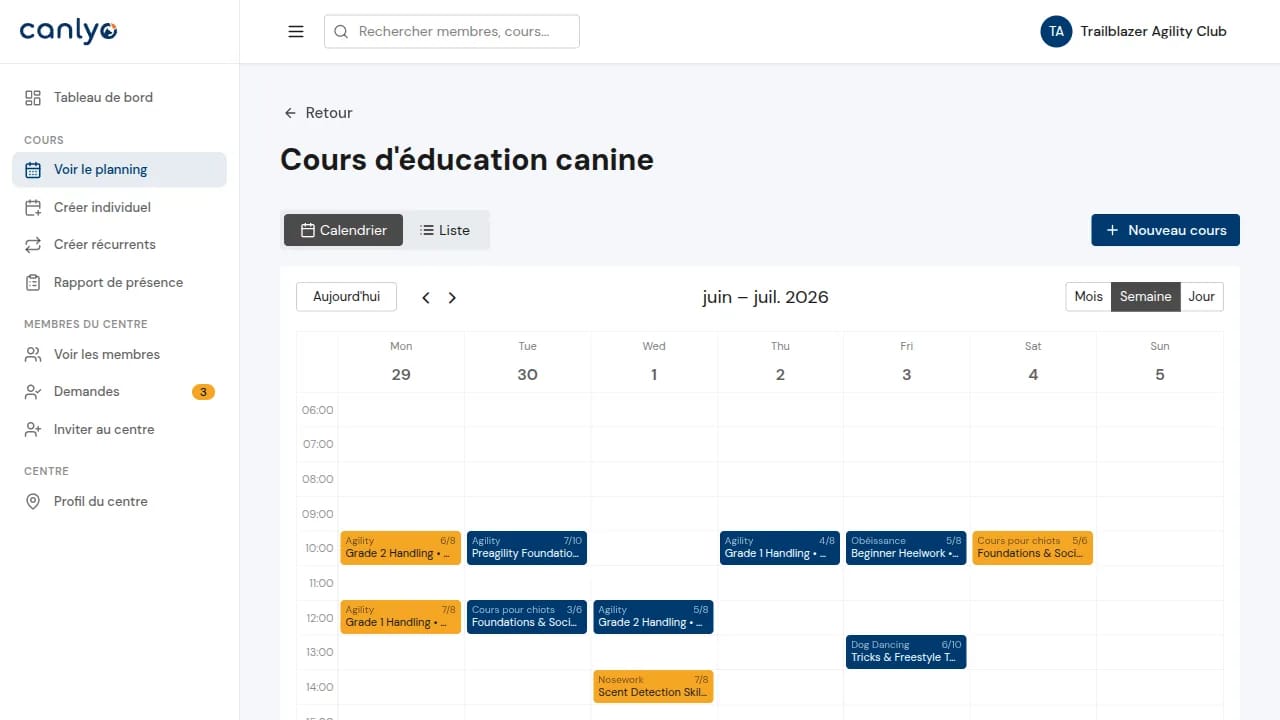This screenshot has width=1280, height=720.
Task: Click the Tue 30 day header
Action: (x=527, y=362)
